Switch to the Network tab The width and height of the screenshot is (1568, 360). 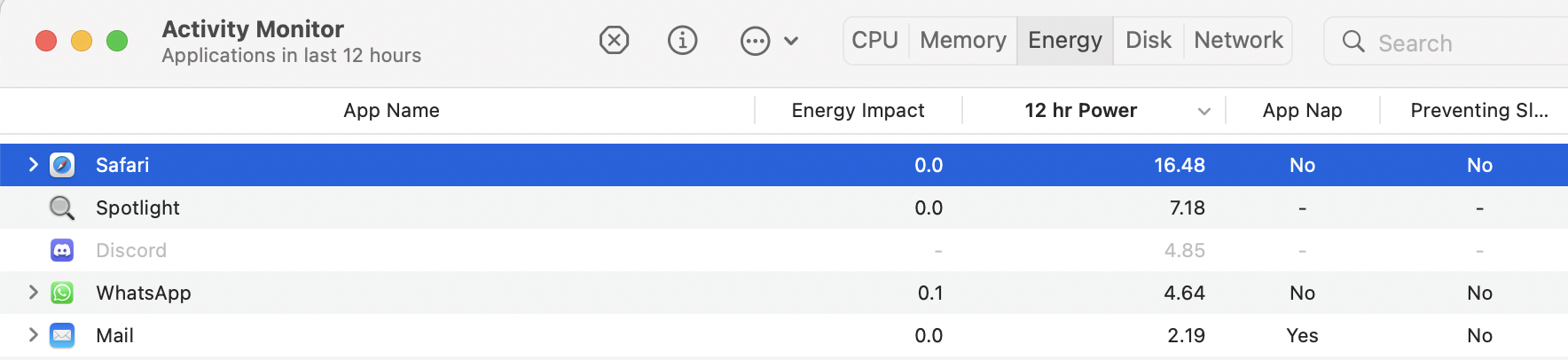1238,40
